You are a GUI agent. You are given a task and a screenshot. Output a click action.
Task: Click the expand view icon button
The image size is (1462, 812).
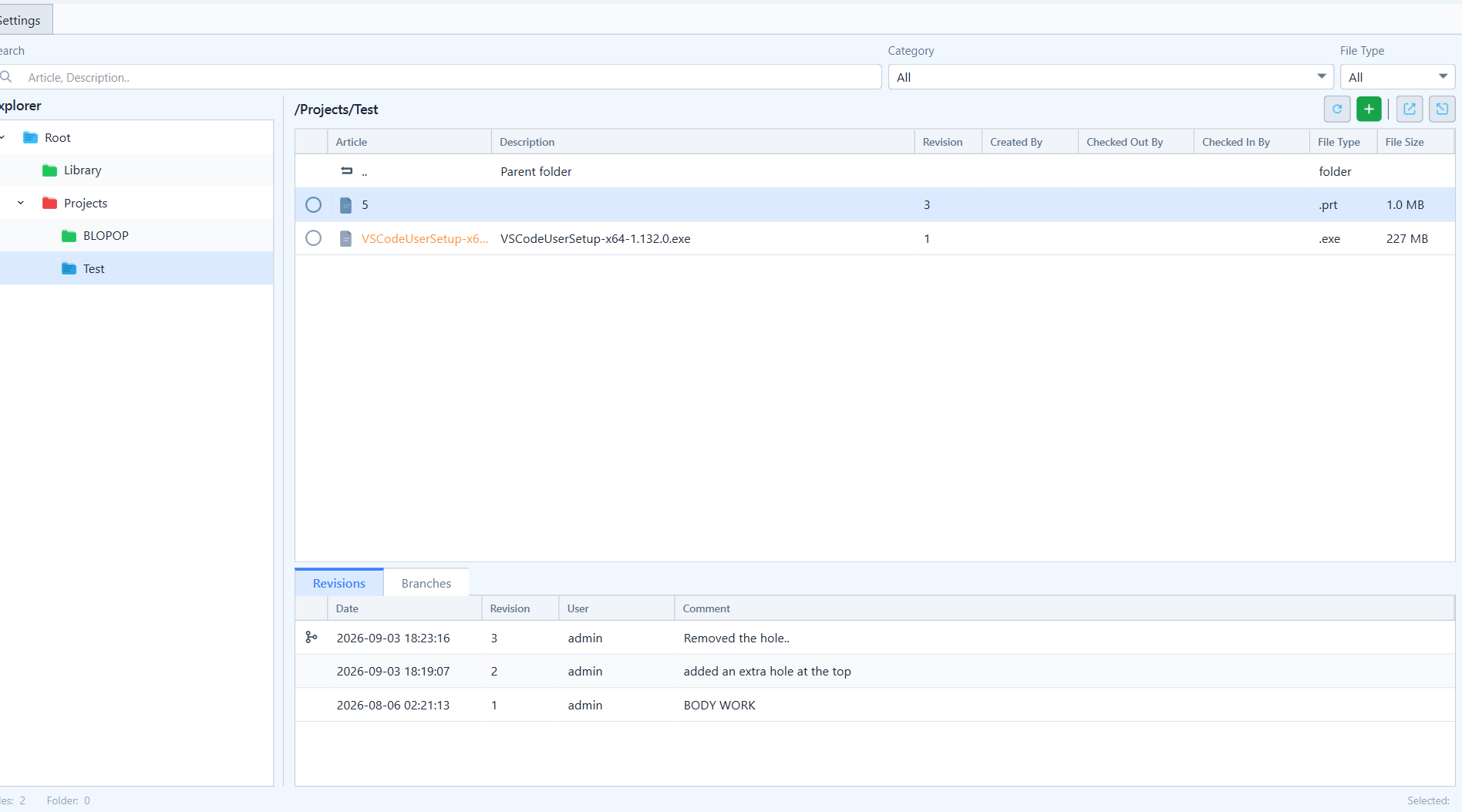1442,110
